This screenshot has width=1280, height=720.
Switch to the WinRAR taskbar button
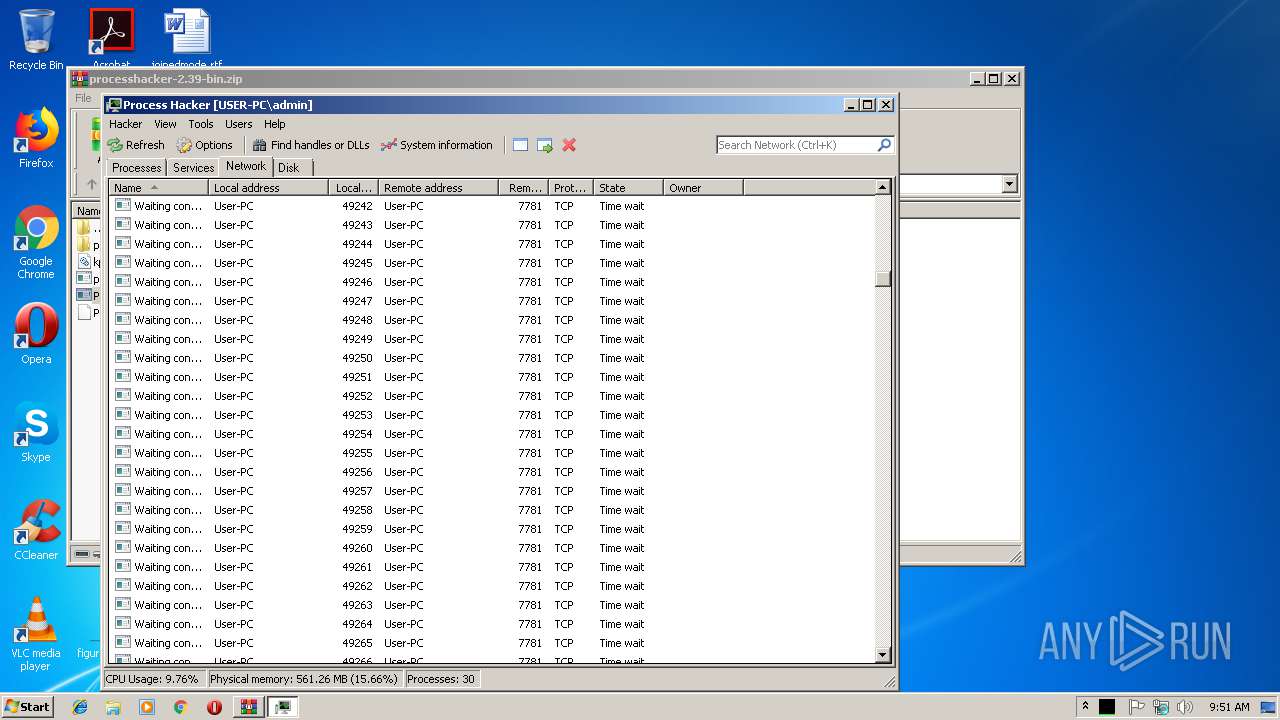pos(249,707)
